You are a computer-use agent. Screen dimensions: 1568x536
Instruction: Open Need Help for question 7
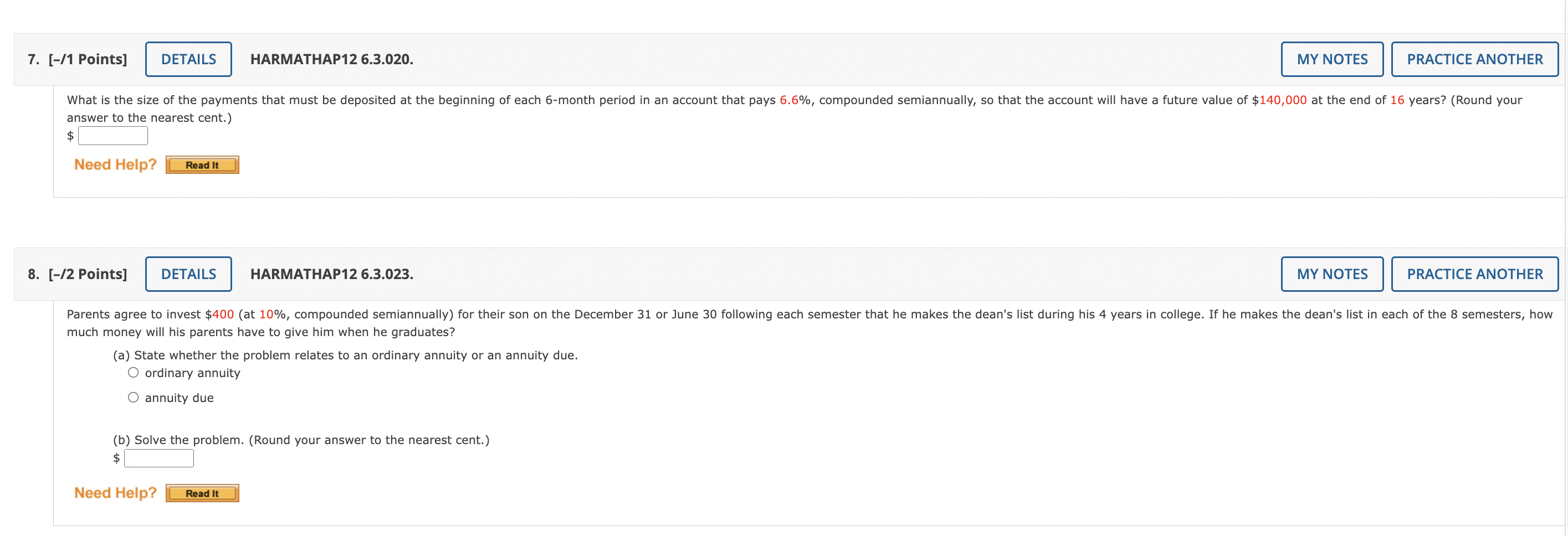point(115,164)
